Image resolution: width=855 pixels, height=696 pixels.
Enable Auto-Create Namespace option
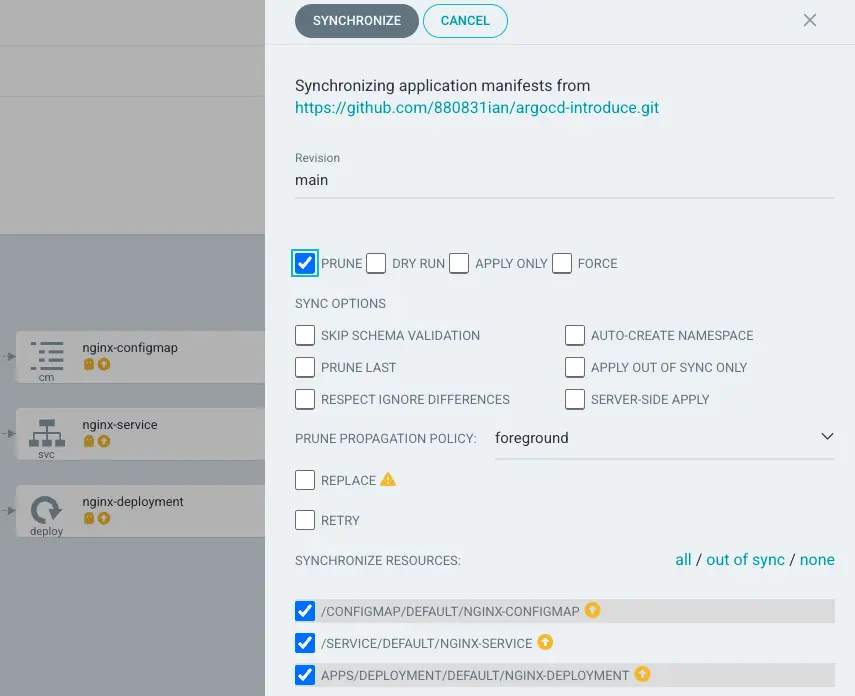coord(574,335)
